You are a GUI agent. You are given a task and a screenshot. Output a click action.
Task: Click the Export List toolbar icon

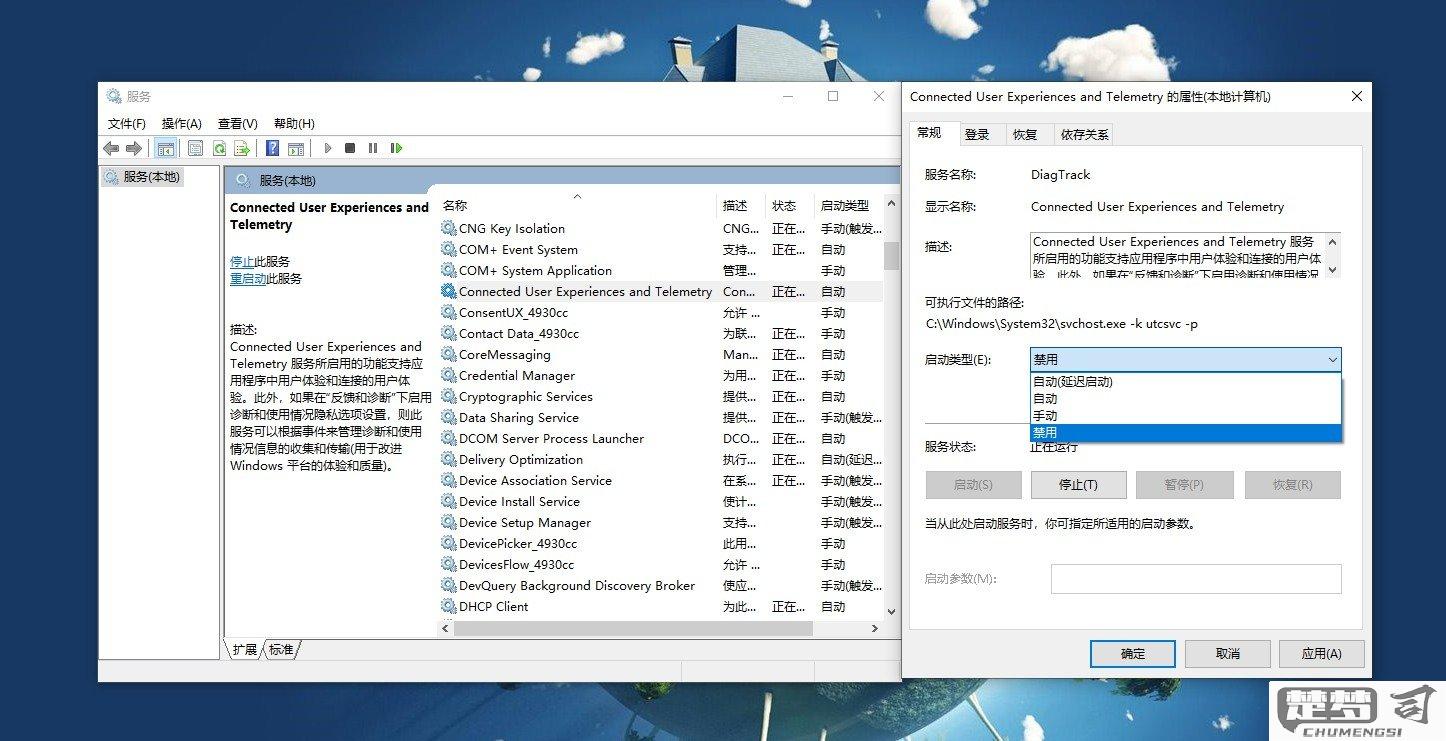click(x=241, y=148)
